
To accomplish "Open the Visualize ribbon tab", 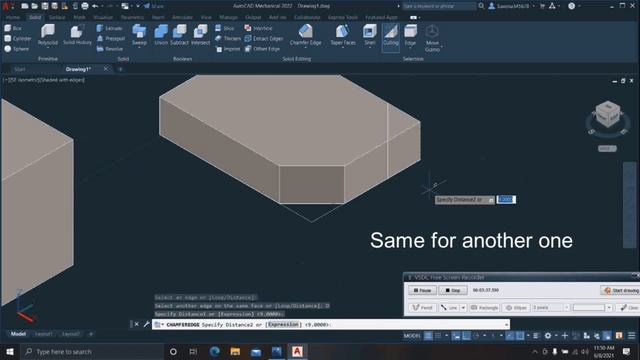I will pos(103,18).
